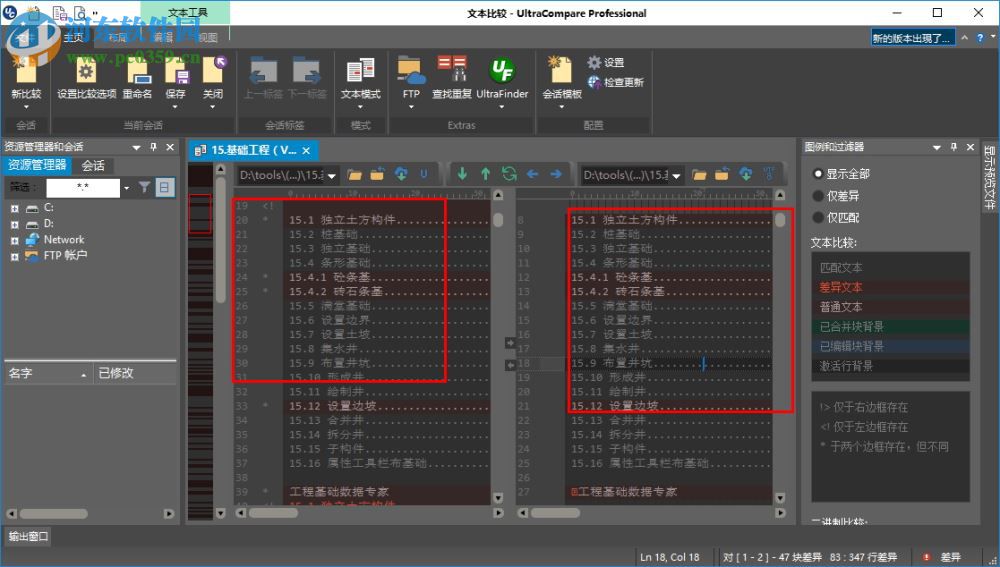Open 设置 settings with the gear icon
The height and width of the screenshot is (567, 1000).
606,63
